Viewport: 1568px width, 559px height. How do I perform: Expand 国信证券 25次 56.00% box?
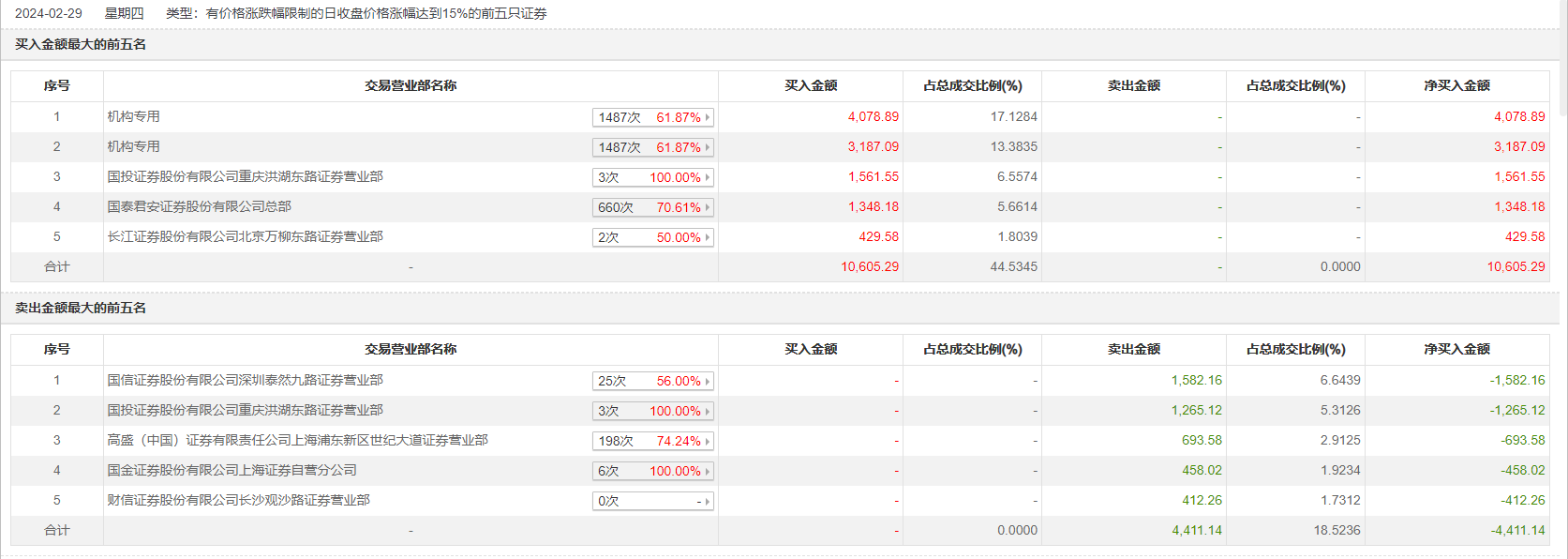(653, 381)
